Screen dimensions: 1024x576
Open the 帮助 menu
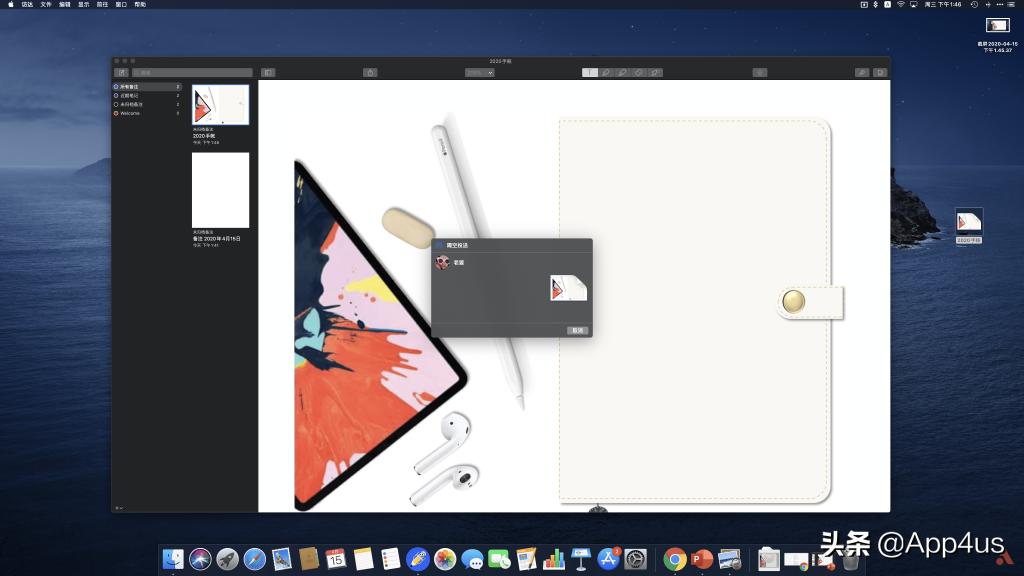pos(140,5)
